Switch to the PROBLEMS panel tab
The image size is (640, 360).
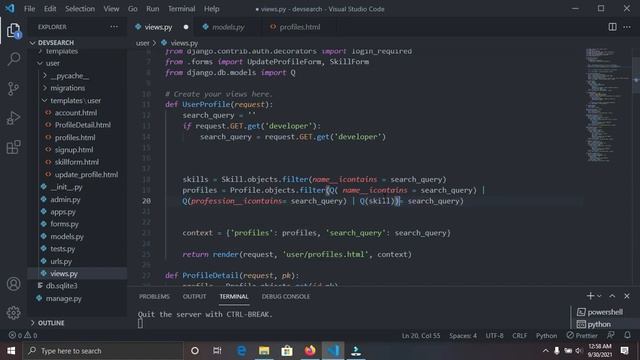(x=154, y=296)
